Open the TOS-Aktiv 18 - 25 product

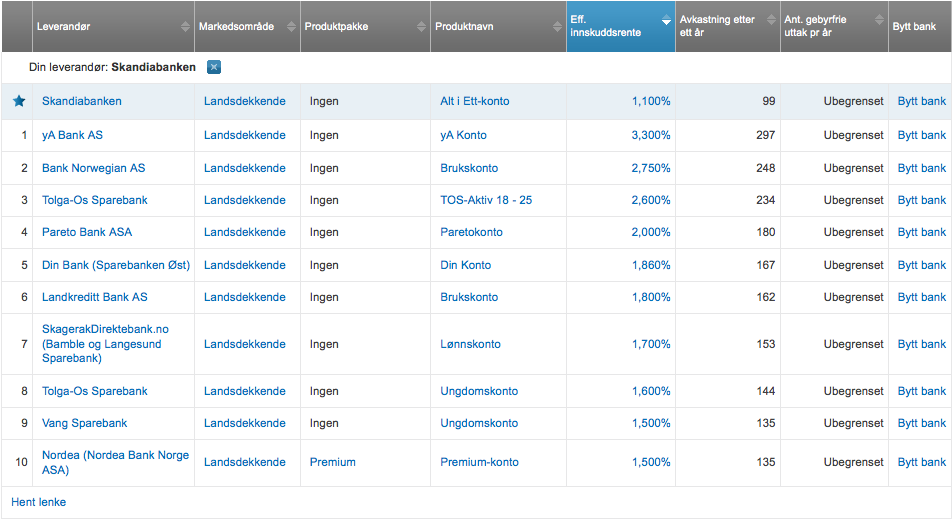click(x=486, y=200)
